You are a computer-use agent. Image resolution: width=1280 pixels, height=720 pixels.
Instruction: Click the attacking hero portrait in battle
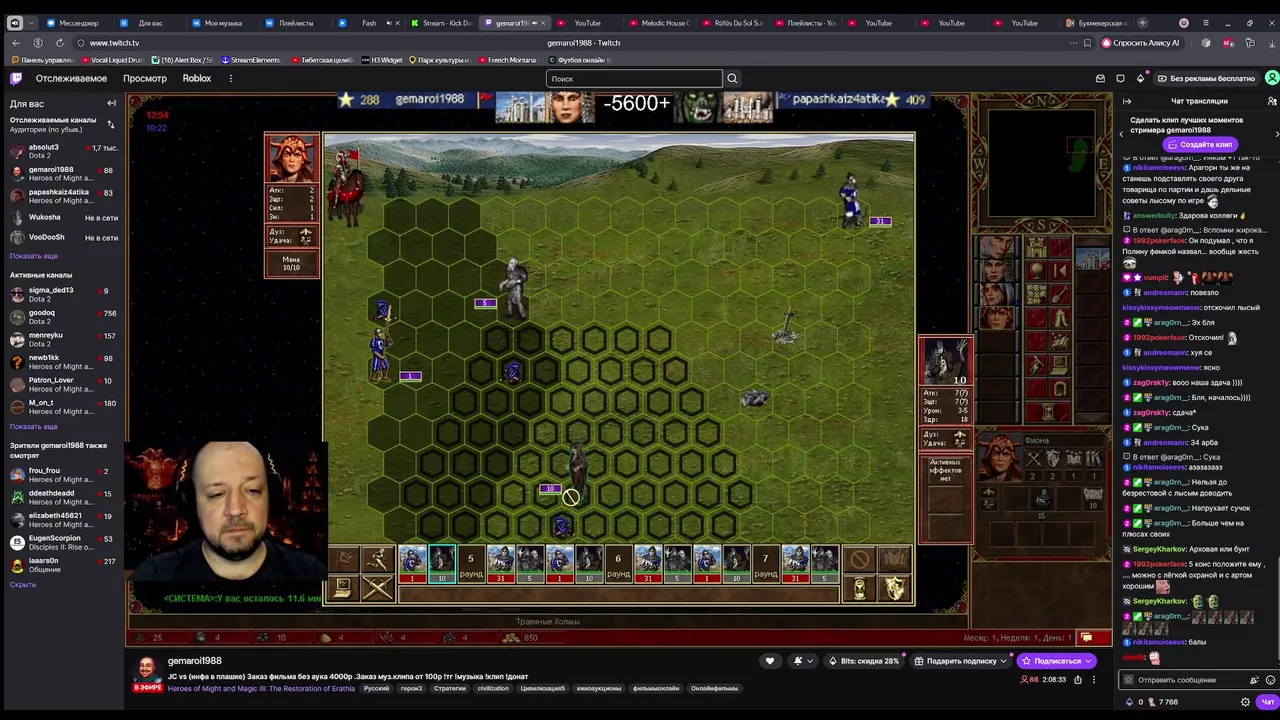coord(292,158)
